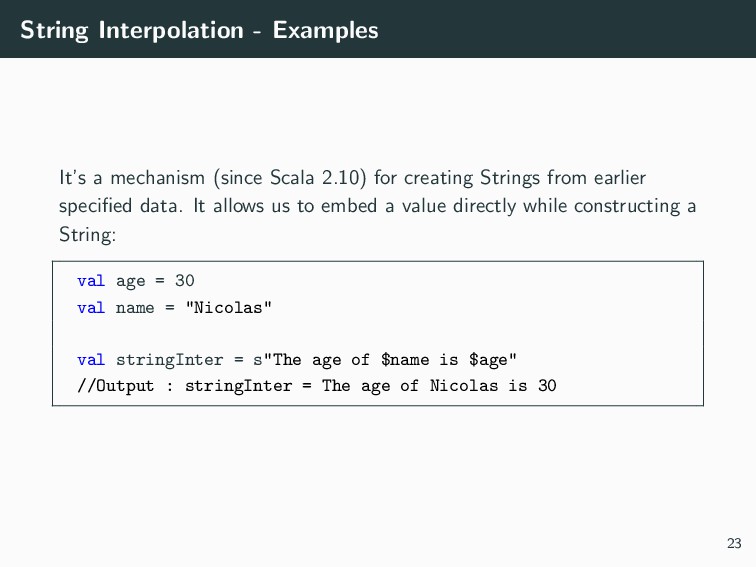The height and width of the screenshot is (567, 756).
Task: Click the word 'String:' ending the paragraph
Action: pyautogui.click(x=88, y=235)
